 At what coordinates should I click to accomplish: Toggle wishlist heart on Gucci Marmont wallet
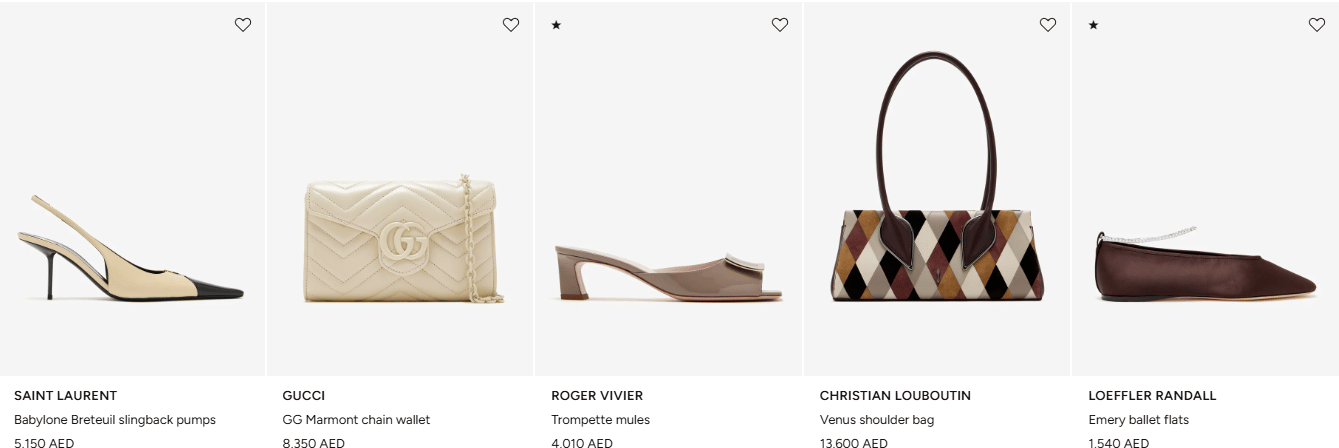(x=511, y=25)
